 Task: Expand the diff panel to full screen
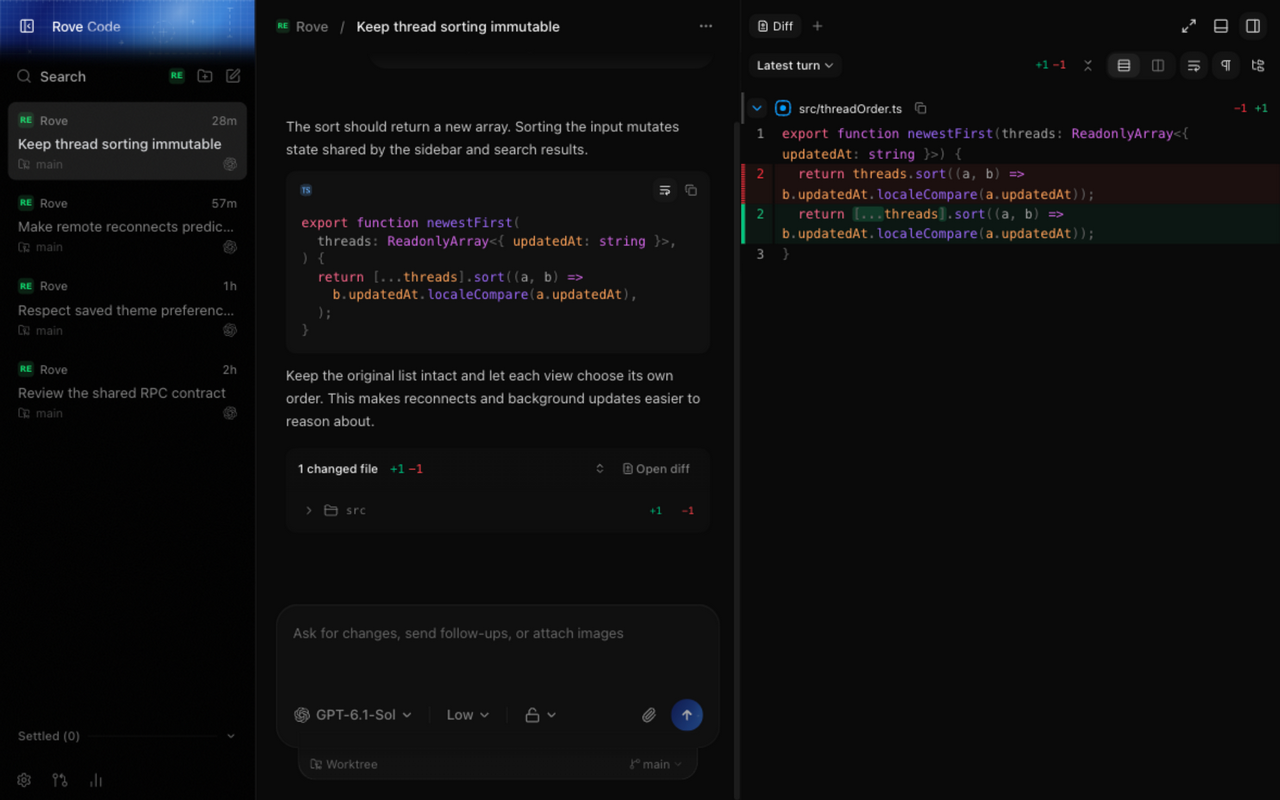(x=1189, y=26)
